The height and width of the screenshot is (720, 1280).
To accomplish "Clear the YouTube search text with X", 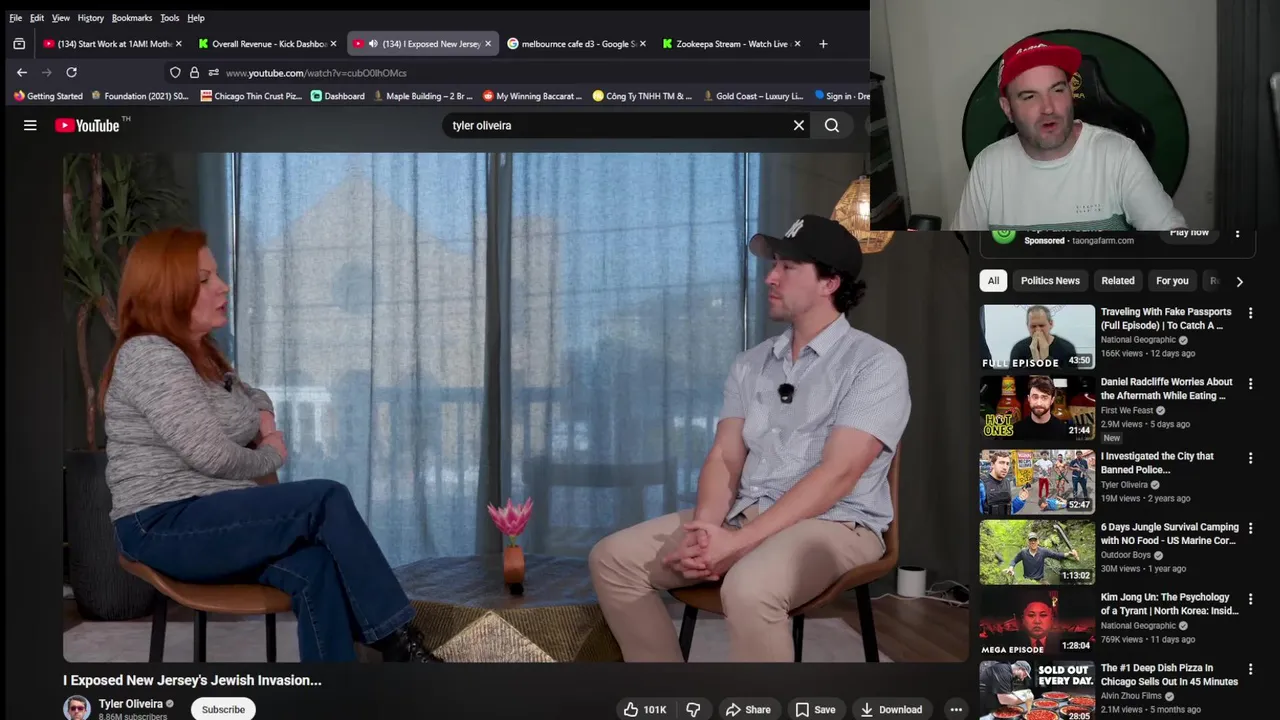I will pos(799,125).
